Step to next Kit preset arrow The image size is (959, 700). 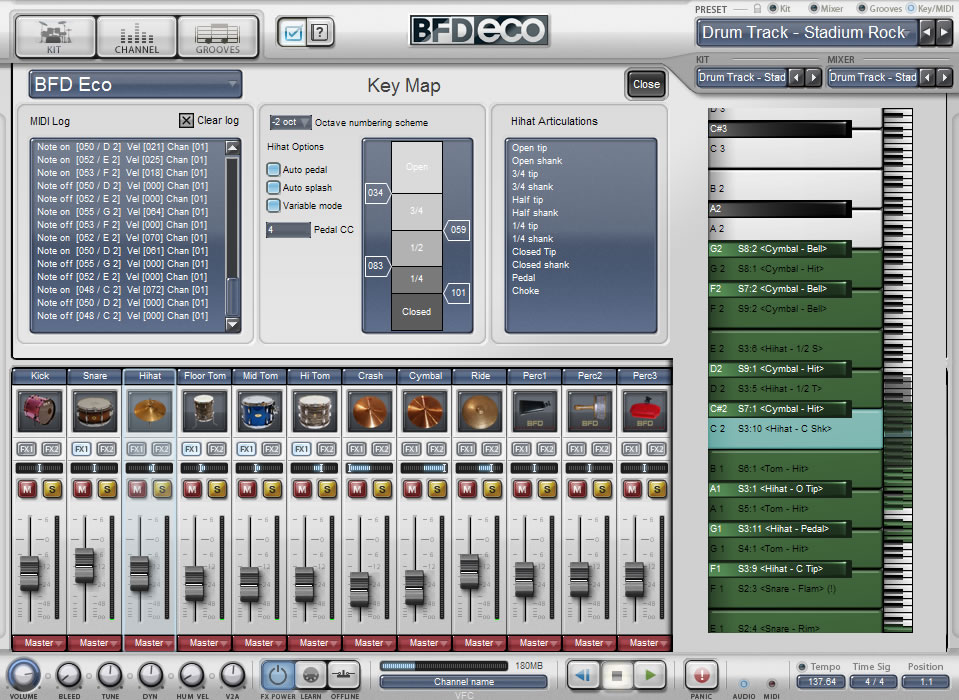coord(813,78)
